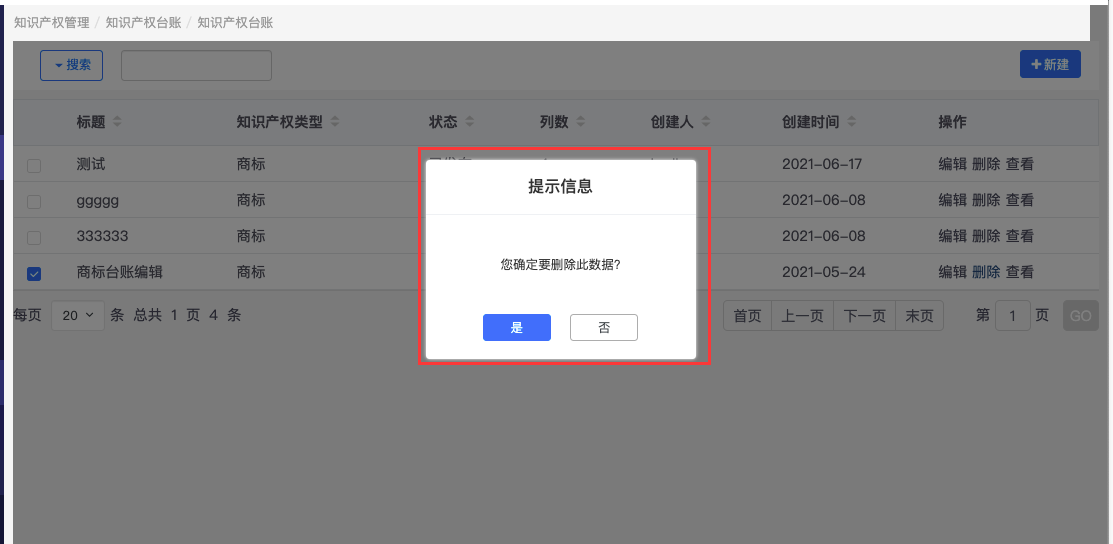Confirm deletion by clicking 是
The width and height of the screenshot is (1113, 544).
[x=516, y=328]
